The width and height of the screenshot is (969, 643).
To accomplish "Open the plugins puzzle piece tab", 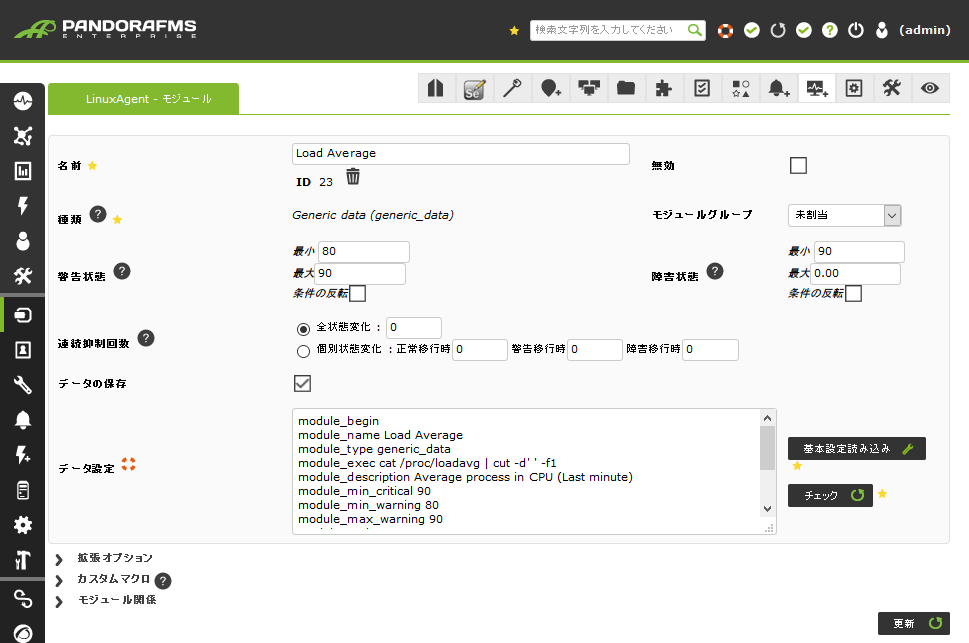I will pyautogui.click(x=663, y=88).
